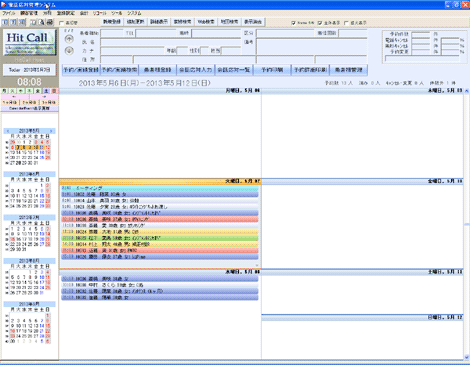Click the 氏名 input field
The width and height of the screenshot is (470, 365).
[x=170, y=42]
